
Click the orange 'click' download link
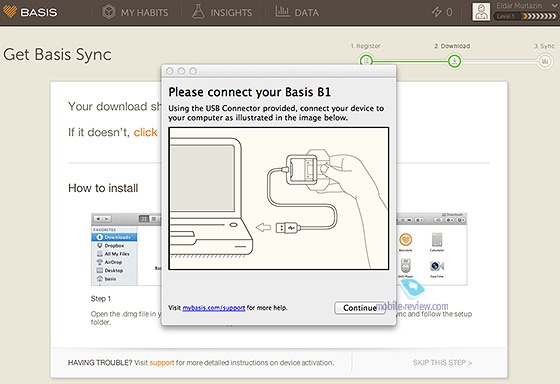145,133
